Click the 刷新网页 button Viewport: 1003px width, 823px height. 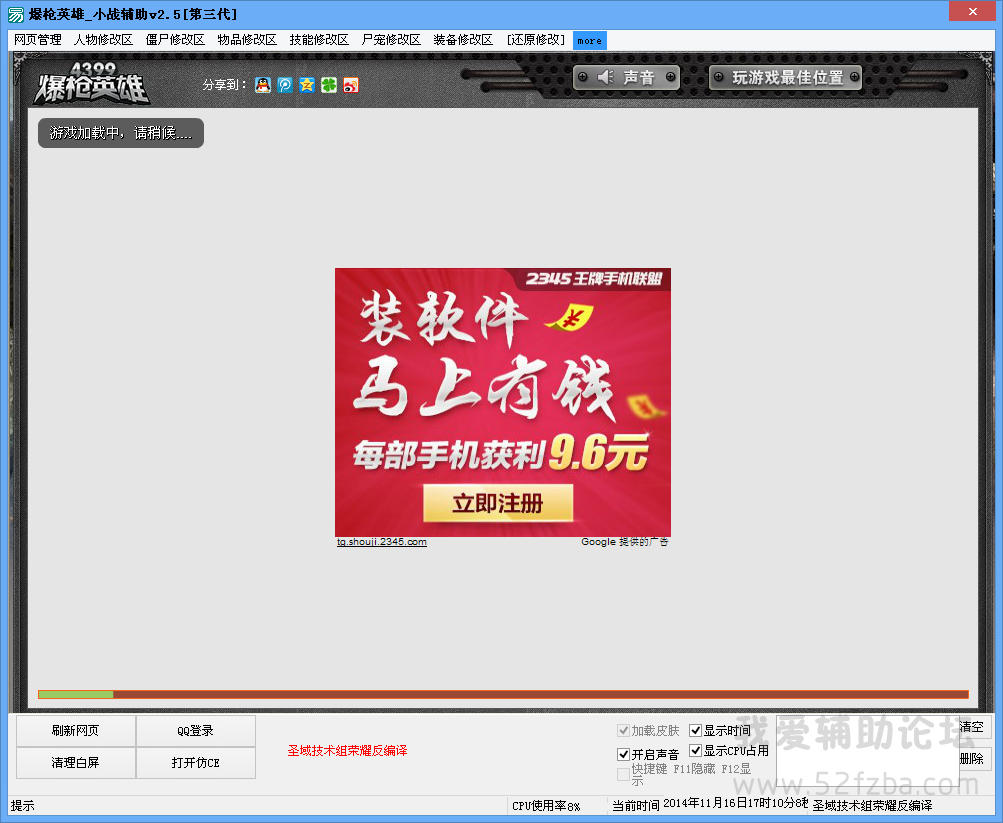click(75, 730)
